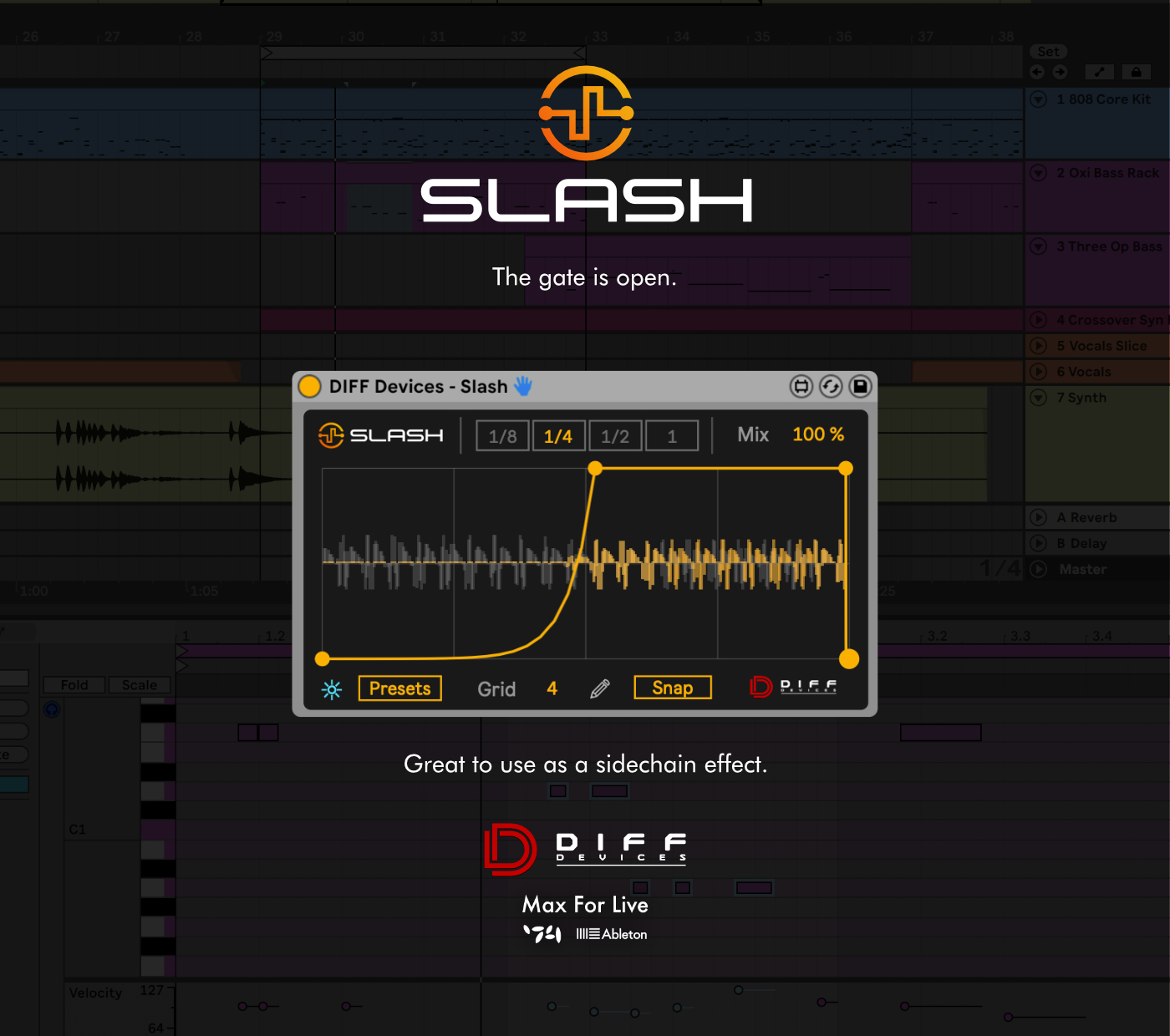This screenshot has width=1170, height=1036.
Task: Click the Grid value 4
Action: (x=552, y=688)
